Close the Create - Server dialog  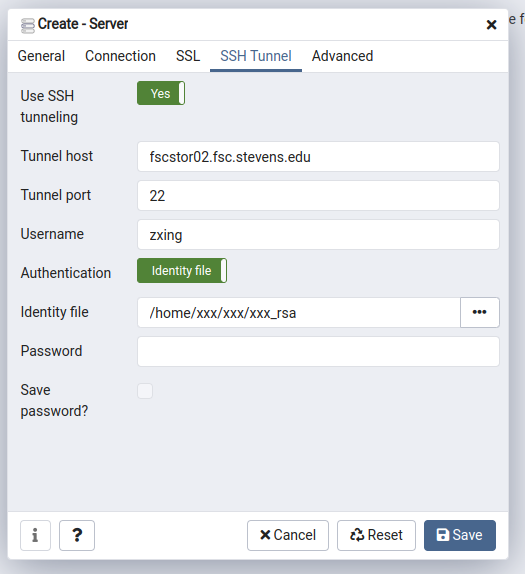coord(491,25)
